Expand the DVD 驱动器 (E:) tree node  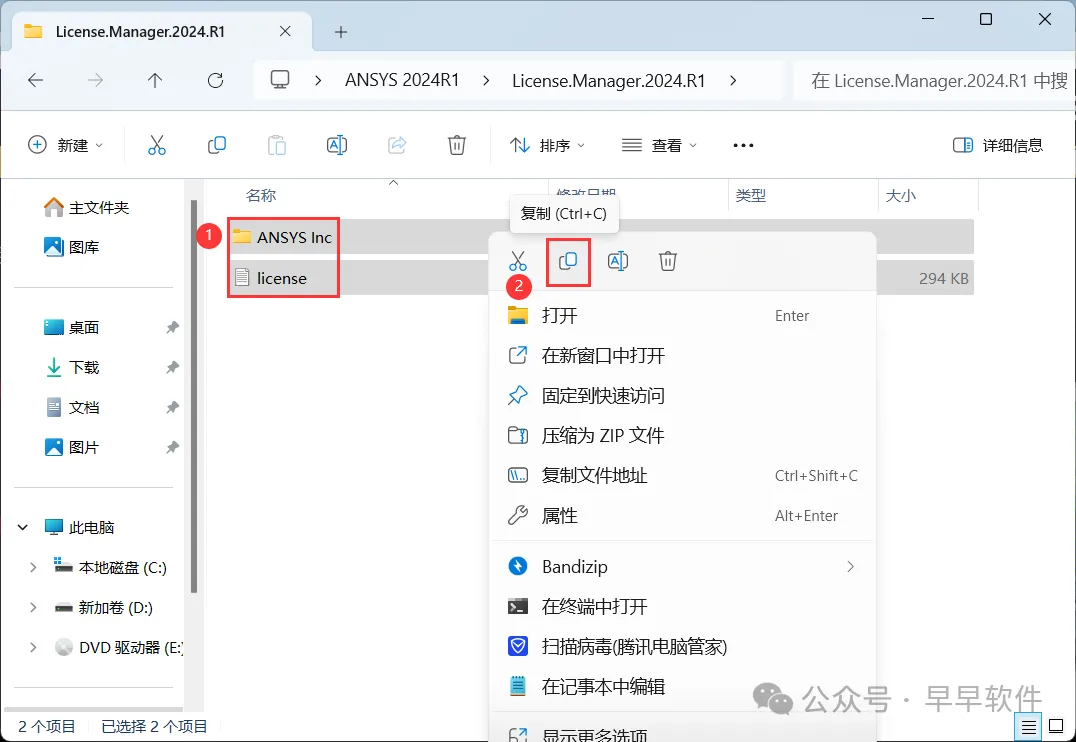coord(33,647)
